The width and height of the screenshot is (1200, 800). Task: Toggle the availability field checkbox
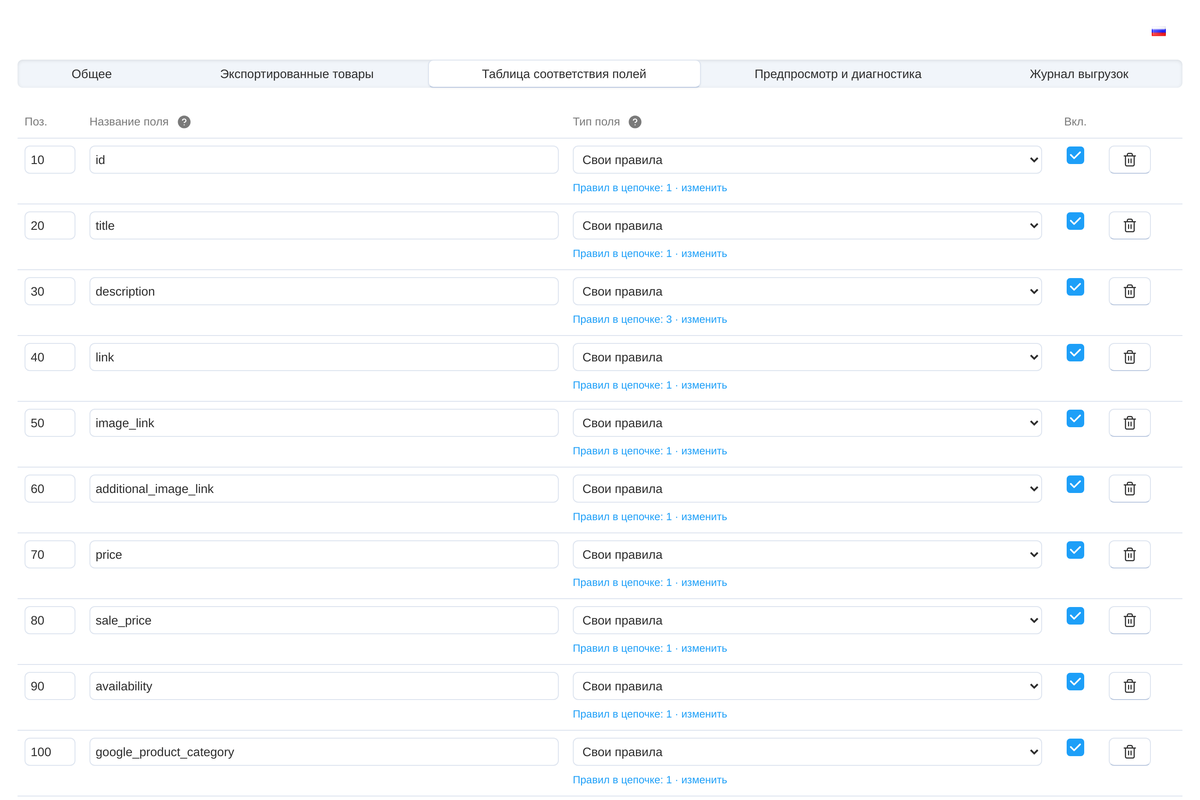1075,682
